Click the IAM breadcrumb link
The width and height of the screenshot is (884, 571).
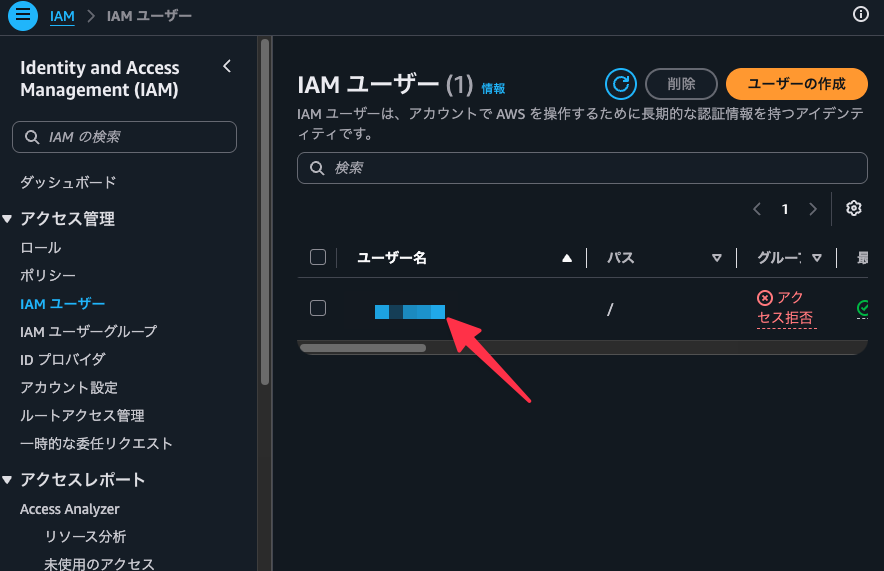click(62, 16)
